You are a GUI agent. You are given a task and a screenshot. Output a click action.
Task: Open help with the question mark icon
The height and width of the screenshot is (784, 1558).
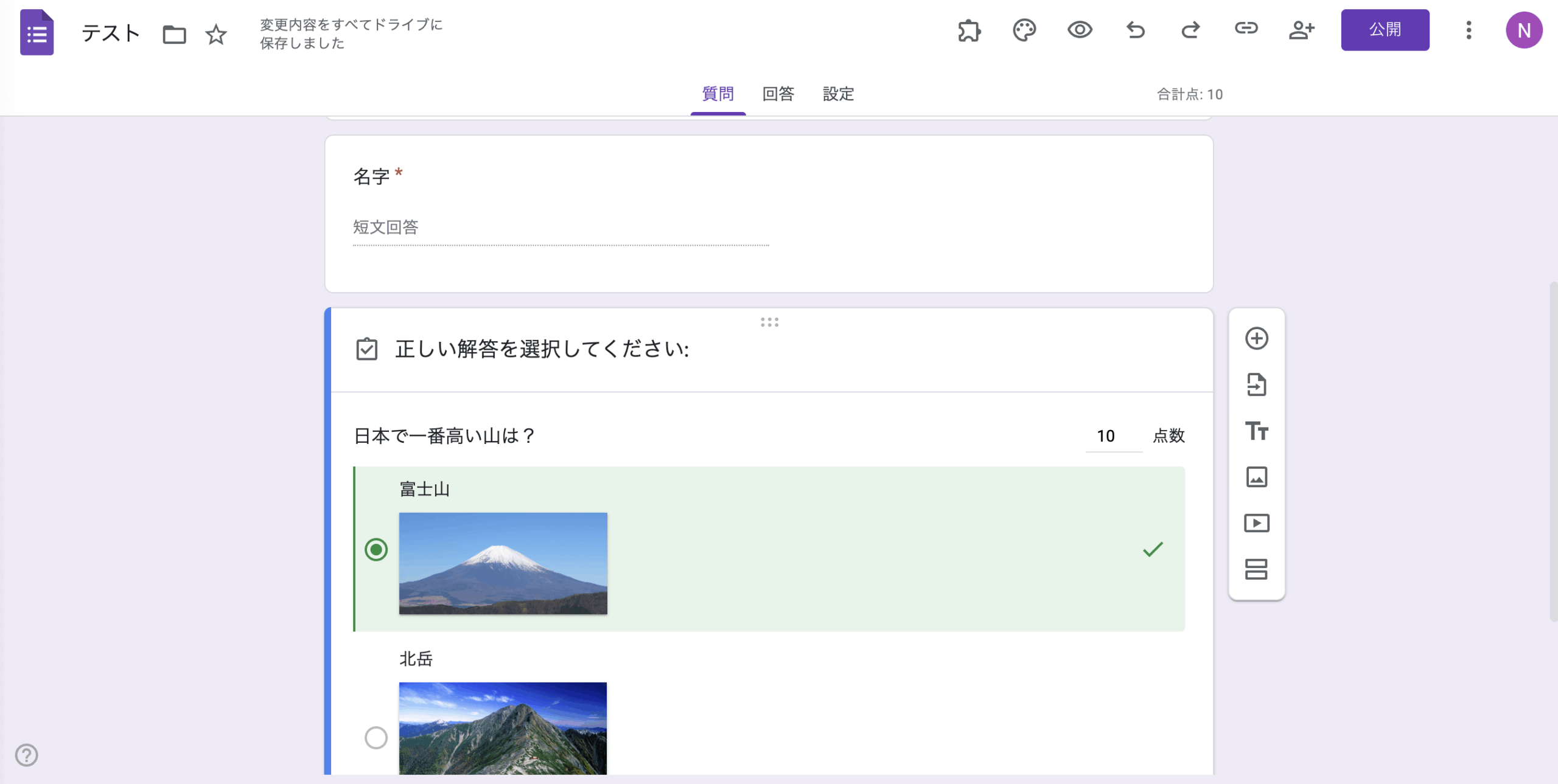tap(26, 756)
